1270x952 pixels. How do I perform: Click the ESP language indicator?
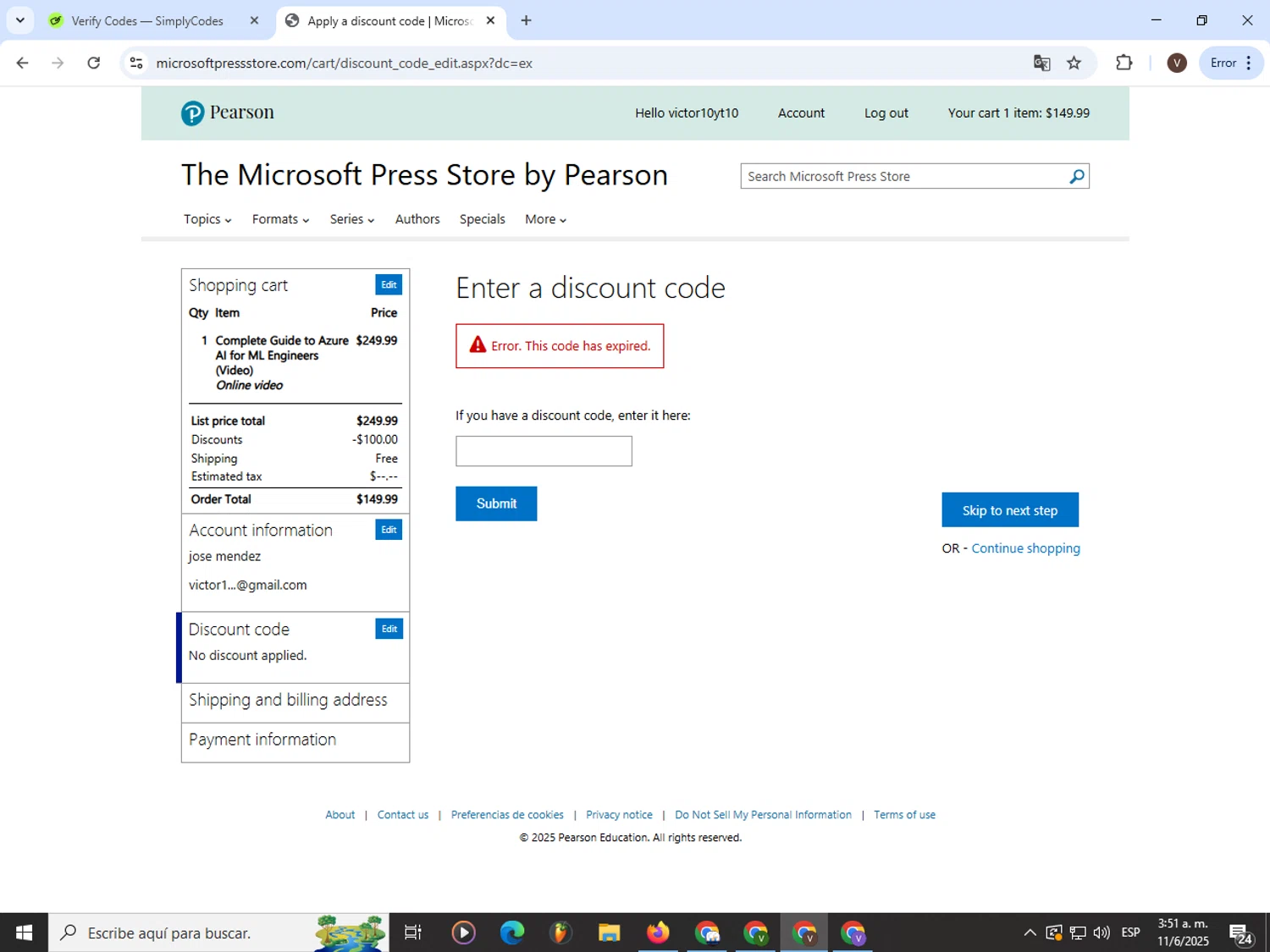point(1130,933)
